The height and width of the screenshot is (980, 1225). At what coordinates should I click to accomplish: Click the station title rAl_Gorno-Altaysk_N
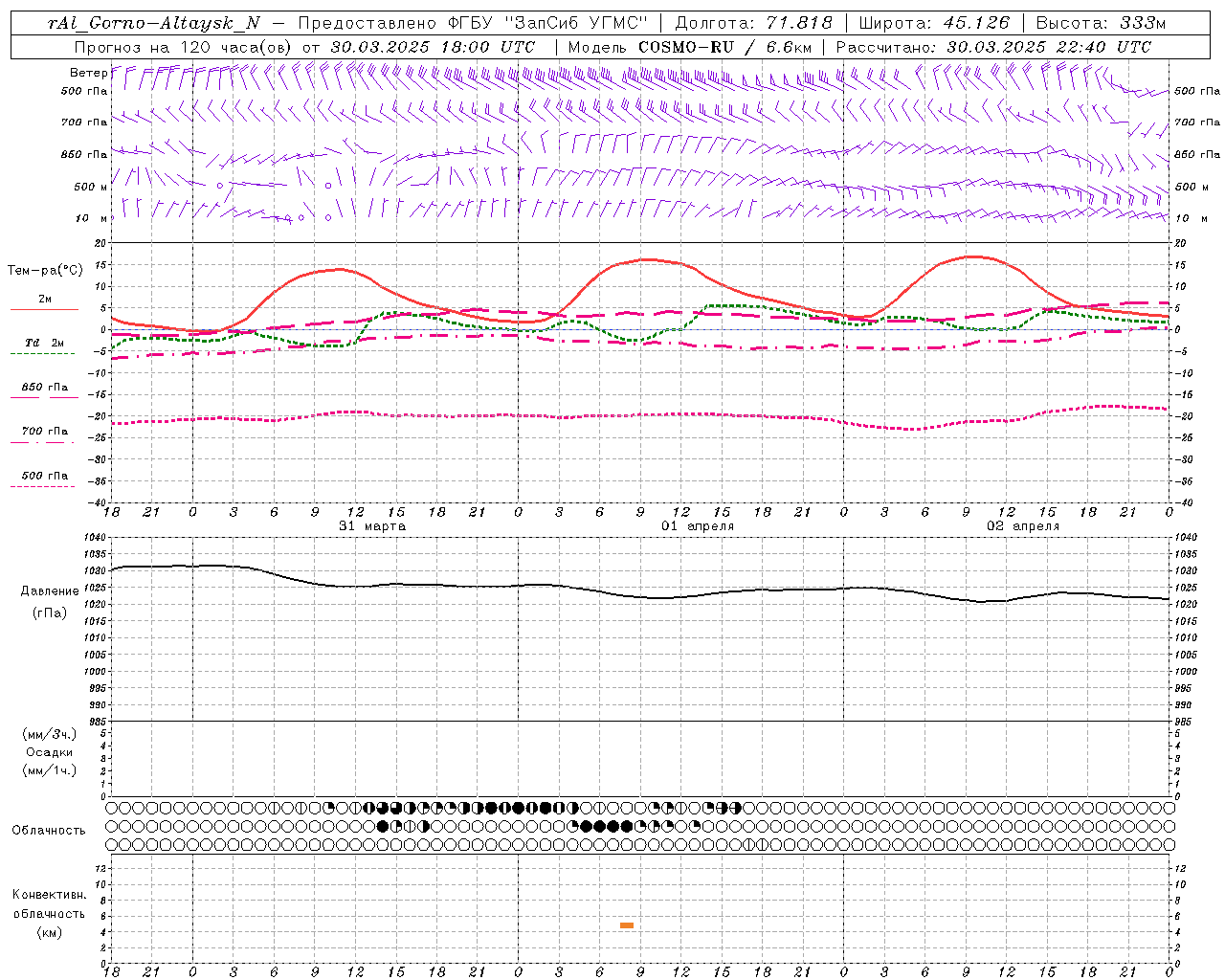coord(153,24)
